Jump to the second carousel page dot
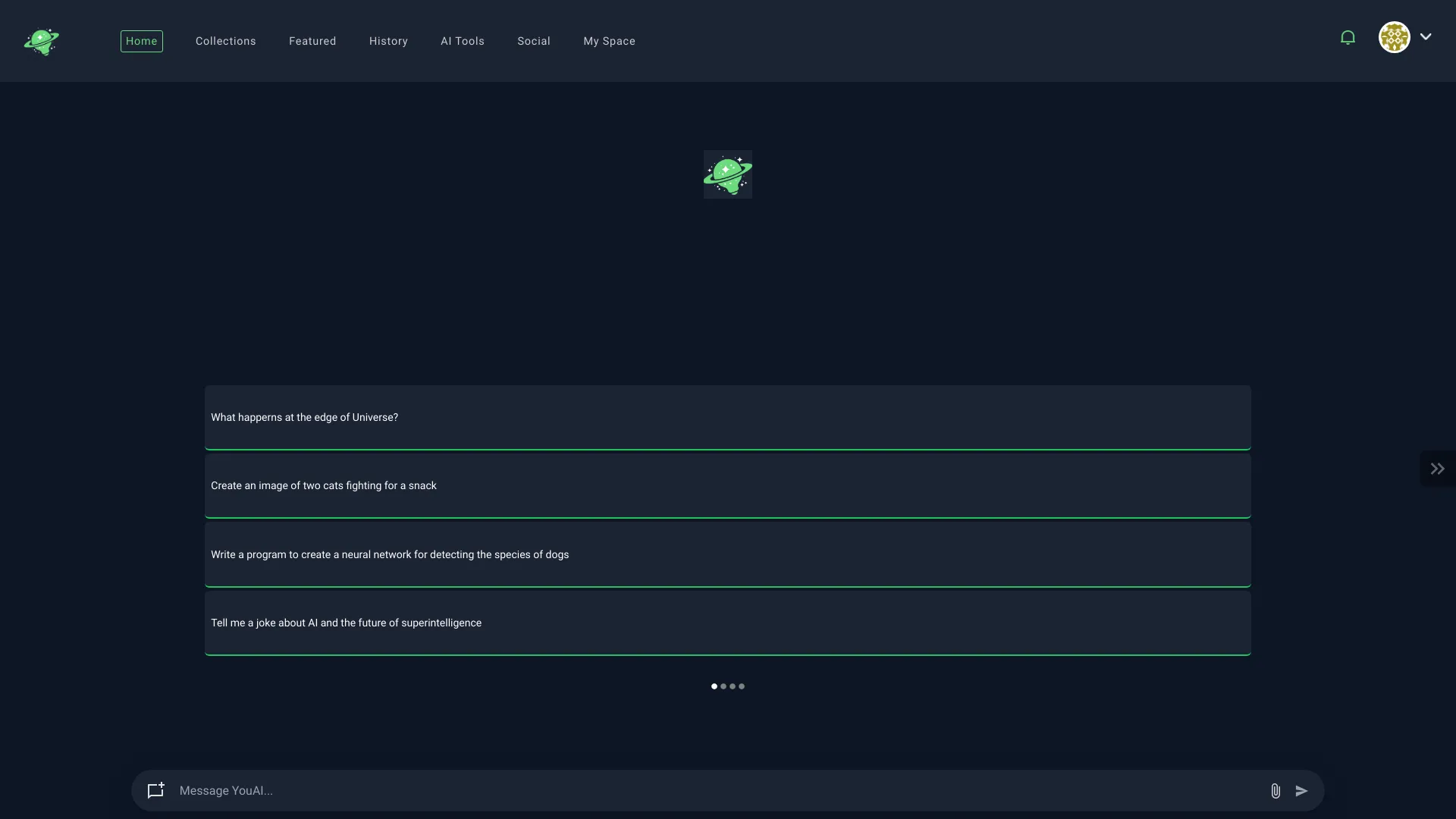 click(723, 686)
